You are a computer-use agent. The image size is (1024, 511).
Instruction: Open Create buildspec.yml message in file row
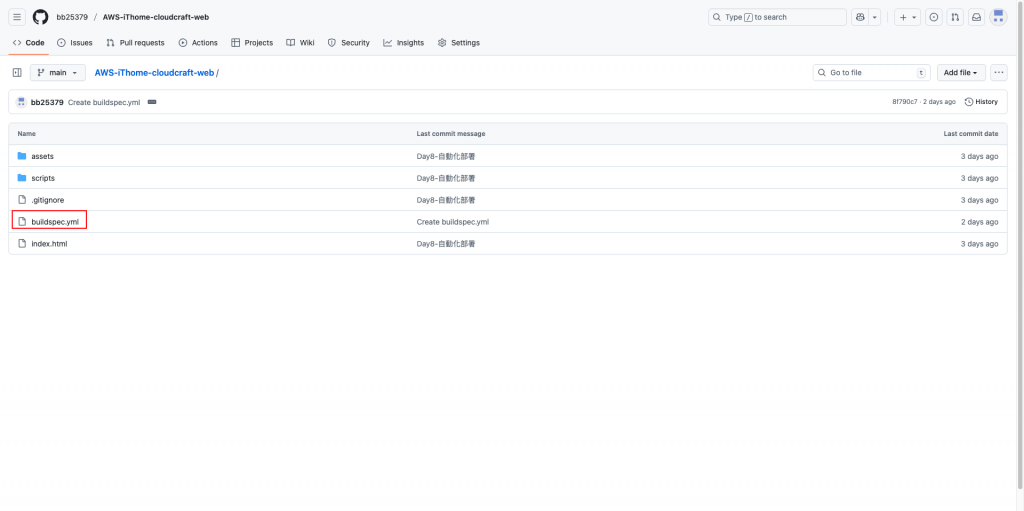coord(453,222)
